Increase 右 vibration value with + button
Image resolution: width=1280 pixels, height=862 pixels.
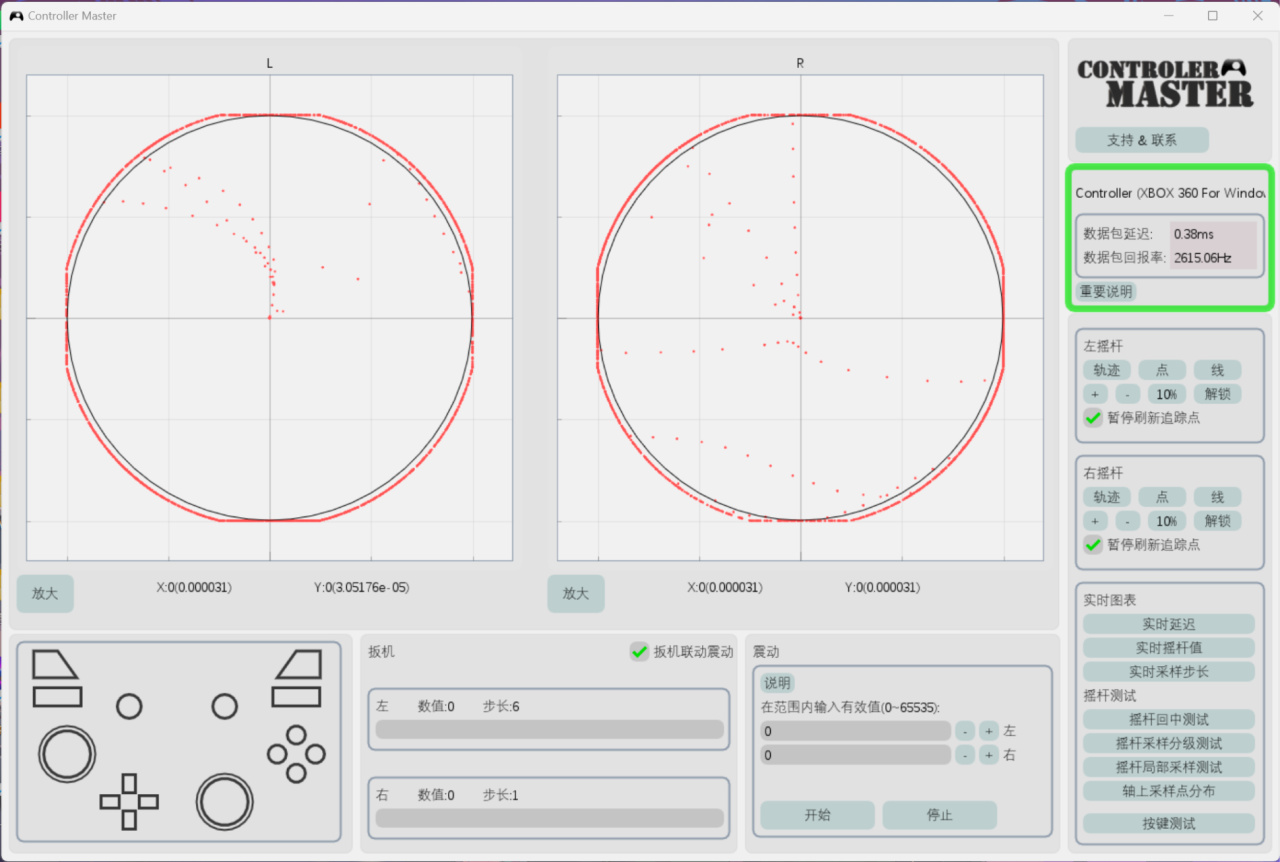coord(989,755)
